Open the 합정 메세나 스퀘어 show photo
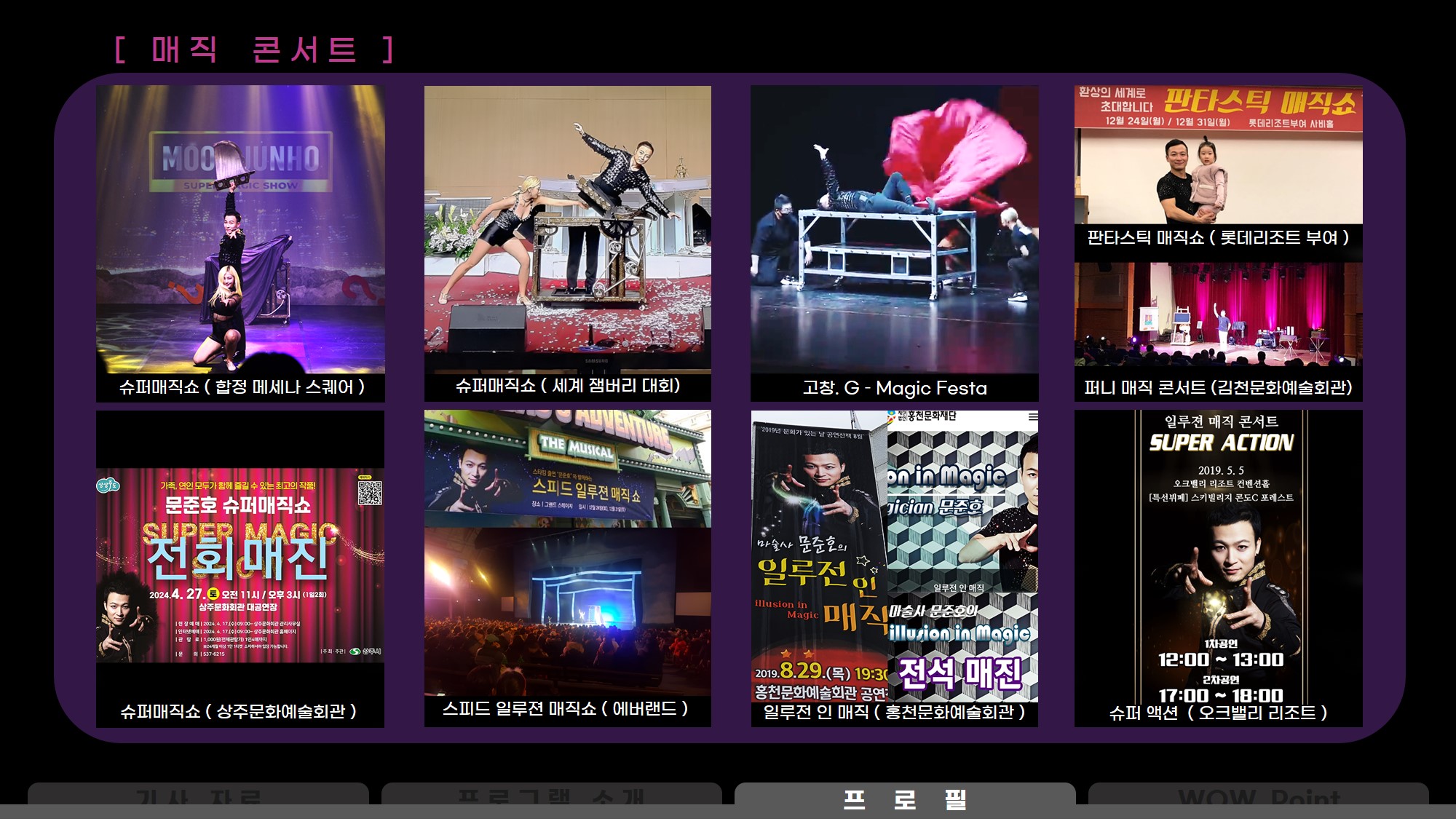 click(240, 229)
